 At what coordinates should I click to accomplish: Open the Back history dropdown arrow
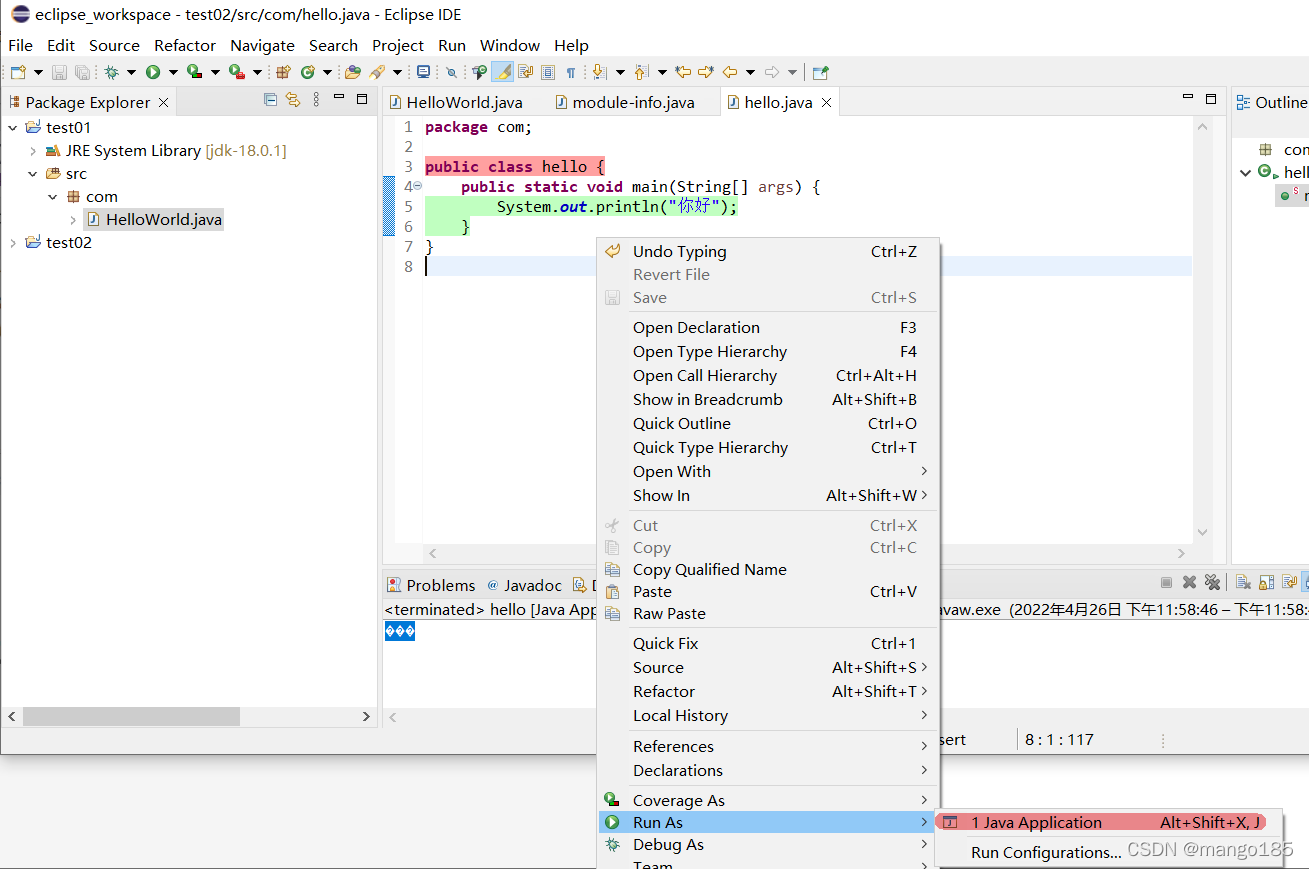click(749, 72)
